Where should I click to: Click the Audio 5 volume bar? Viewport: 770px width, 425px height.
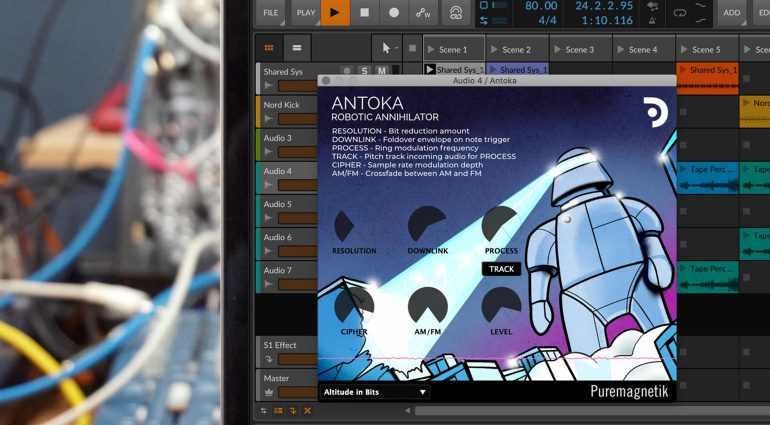(x=298, y=218)
